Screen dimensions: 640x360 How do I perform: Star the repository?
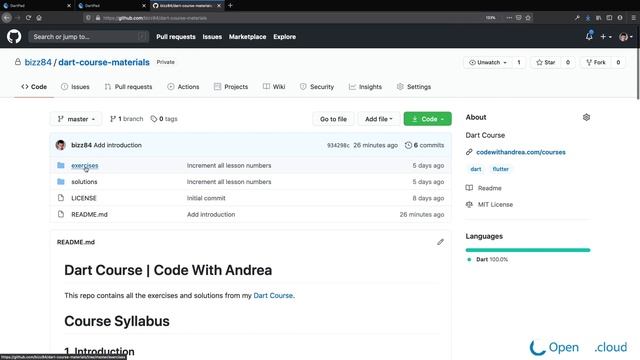(x=546, y=62)
